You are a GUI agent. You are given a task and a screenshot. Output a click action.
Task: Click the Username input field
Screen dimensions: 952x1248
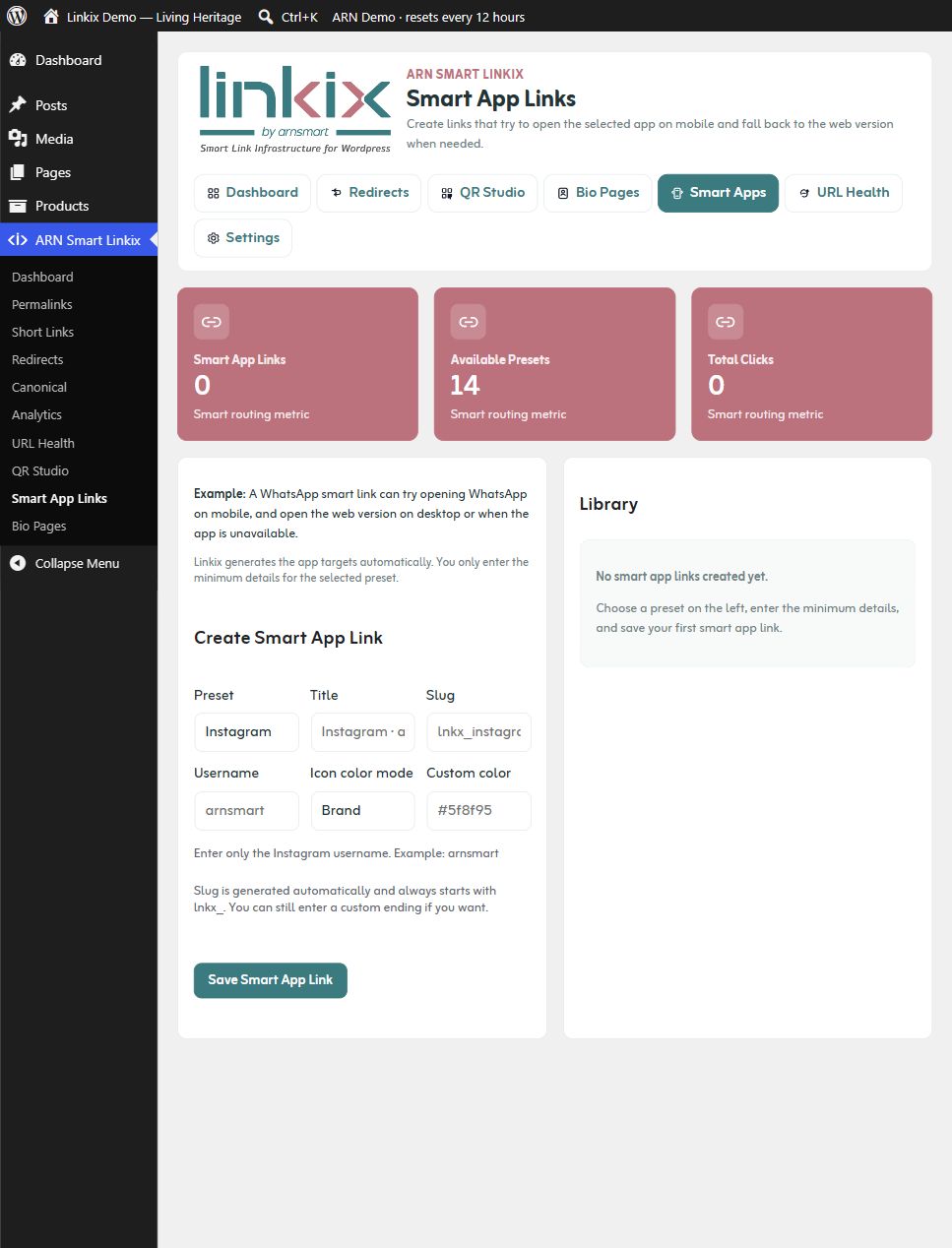coord(246,811)
